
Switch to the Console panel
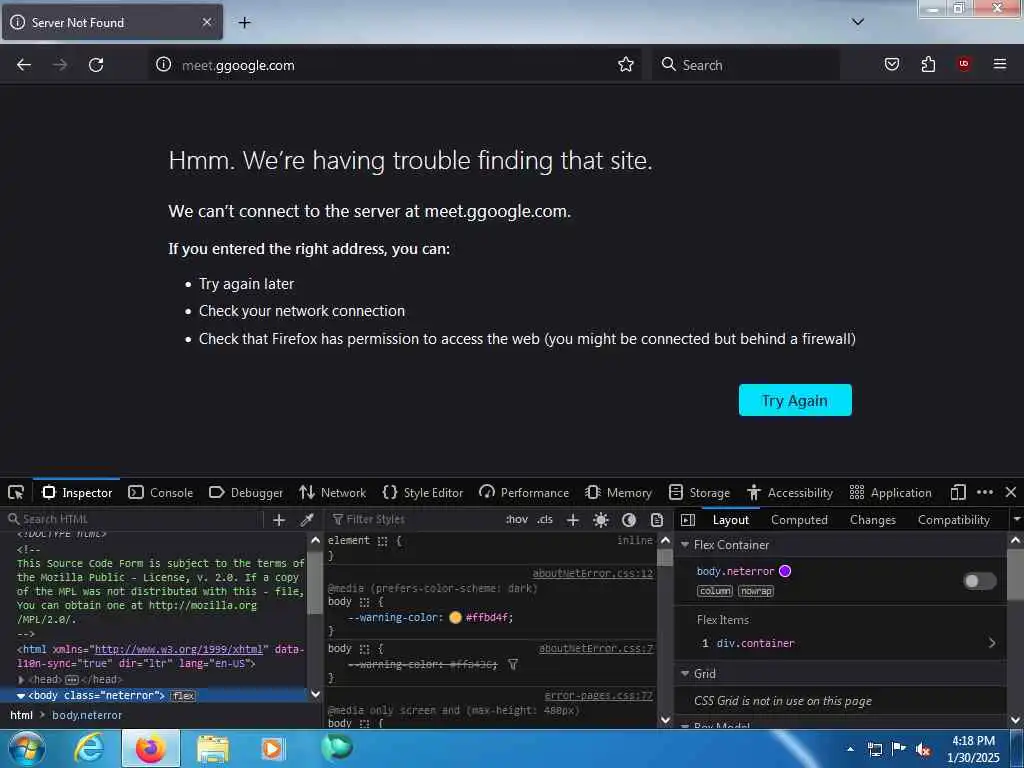[161, 492]
